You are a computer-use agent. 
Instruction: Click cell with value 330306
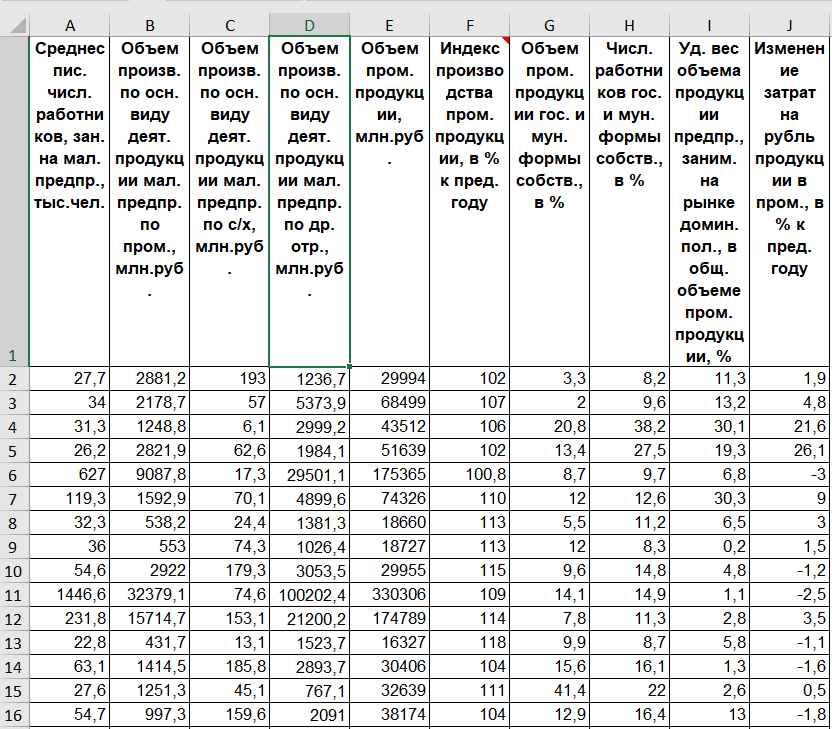[x=389, y=594]
